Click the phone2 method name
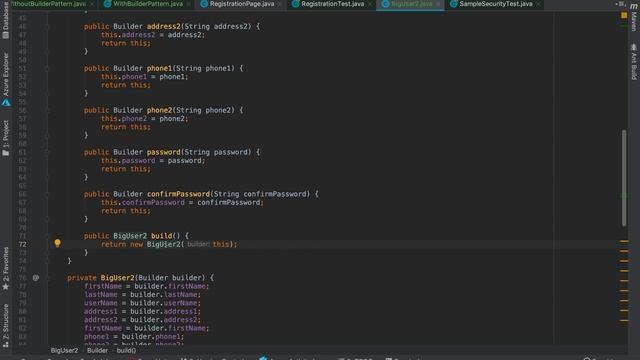This screenshot has width=640, height=360. tap(159, 110)
